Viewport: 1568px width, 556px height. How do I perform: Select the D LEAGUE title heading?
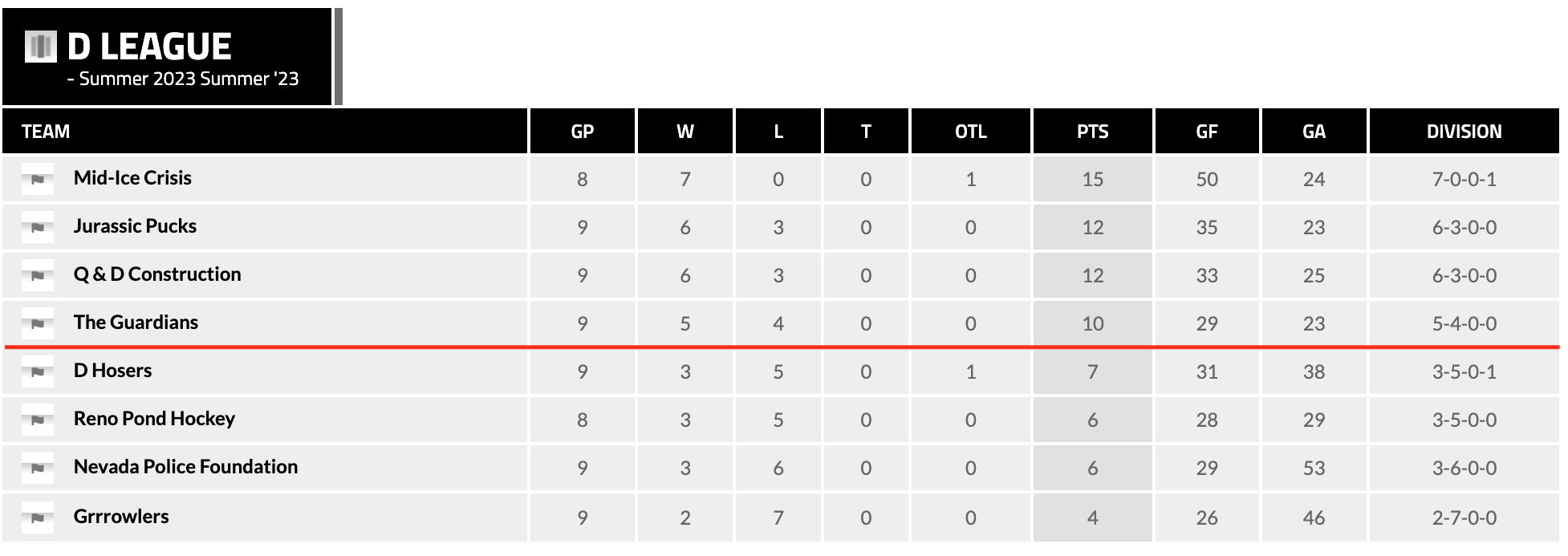[x=149, y=47]
